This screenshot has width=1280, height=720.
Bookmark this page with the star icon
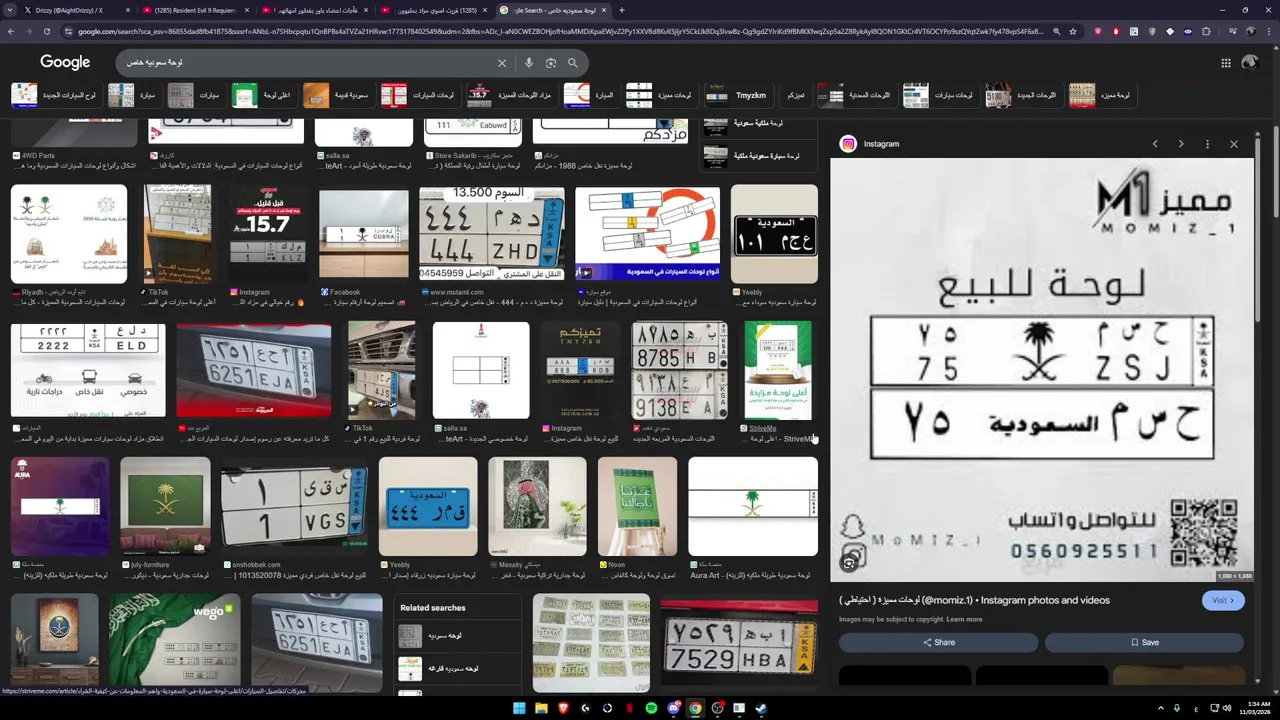point(1073,31)
